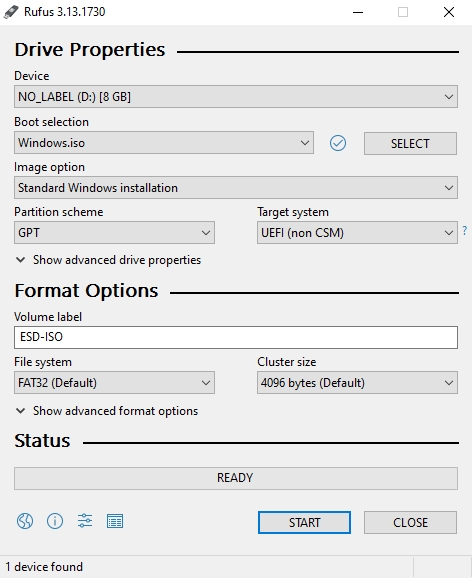Open application settings sliders icon

85,521
